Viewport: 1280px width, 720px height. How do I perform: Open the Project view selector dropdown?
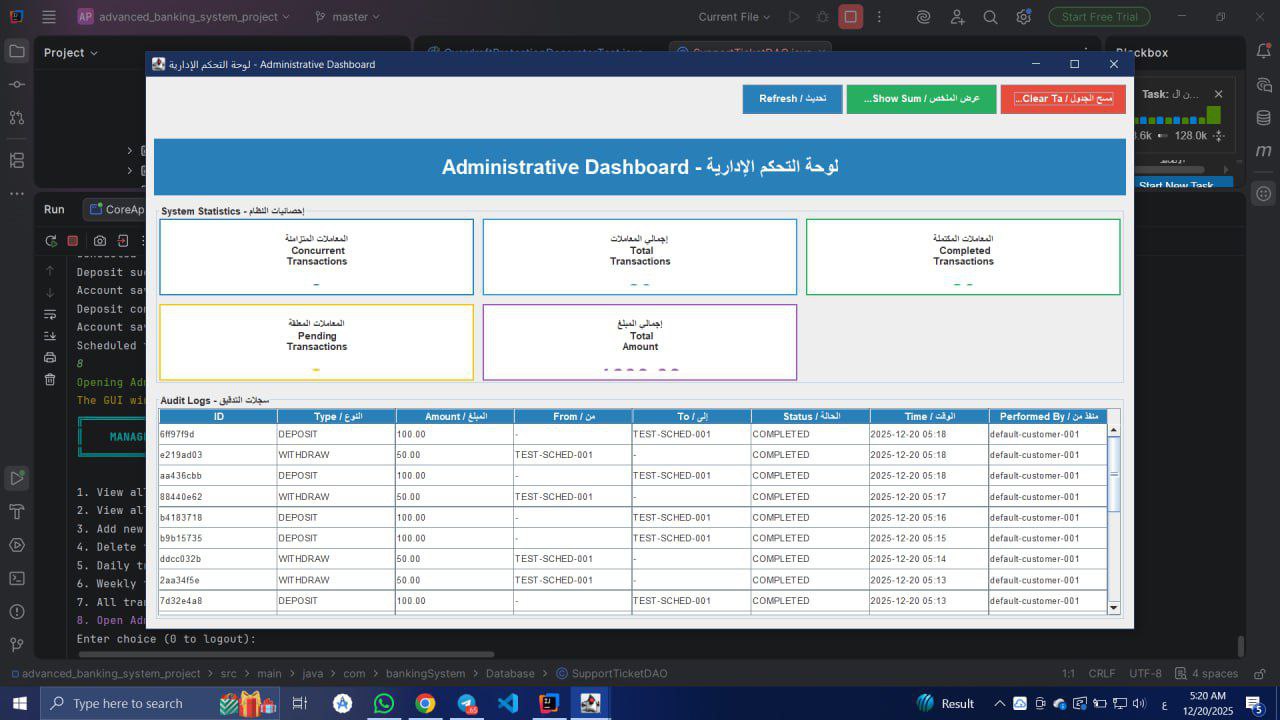point(71,53)
